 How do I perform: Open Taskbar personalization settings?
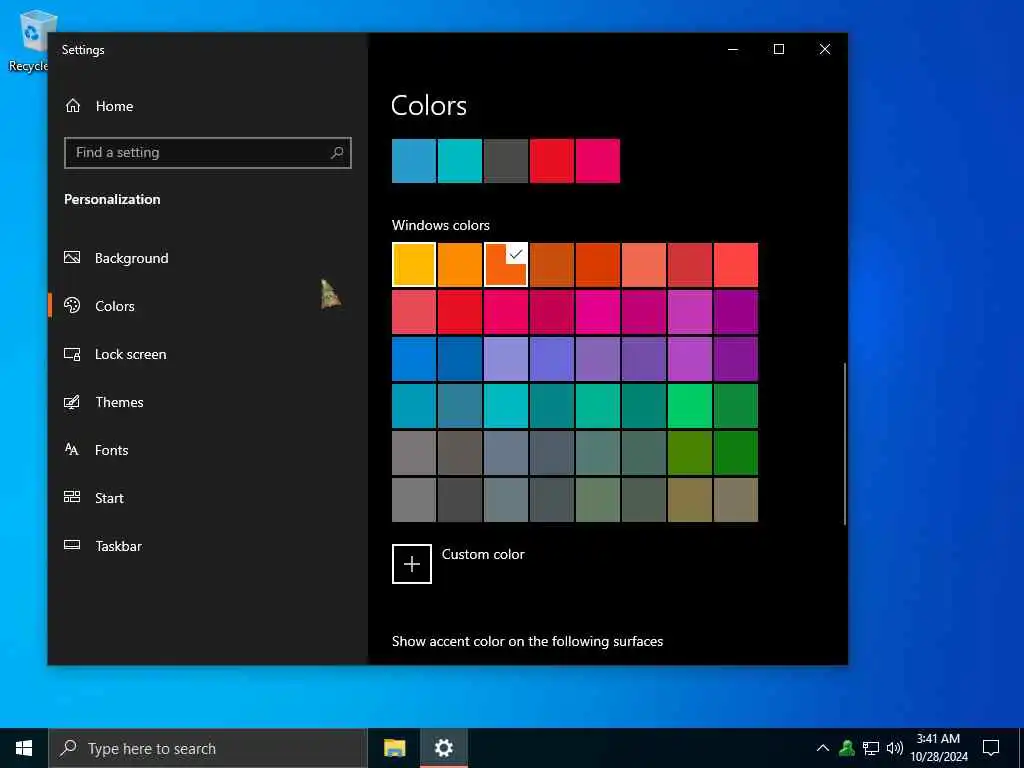tap(118, 546)
